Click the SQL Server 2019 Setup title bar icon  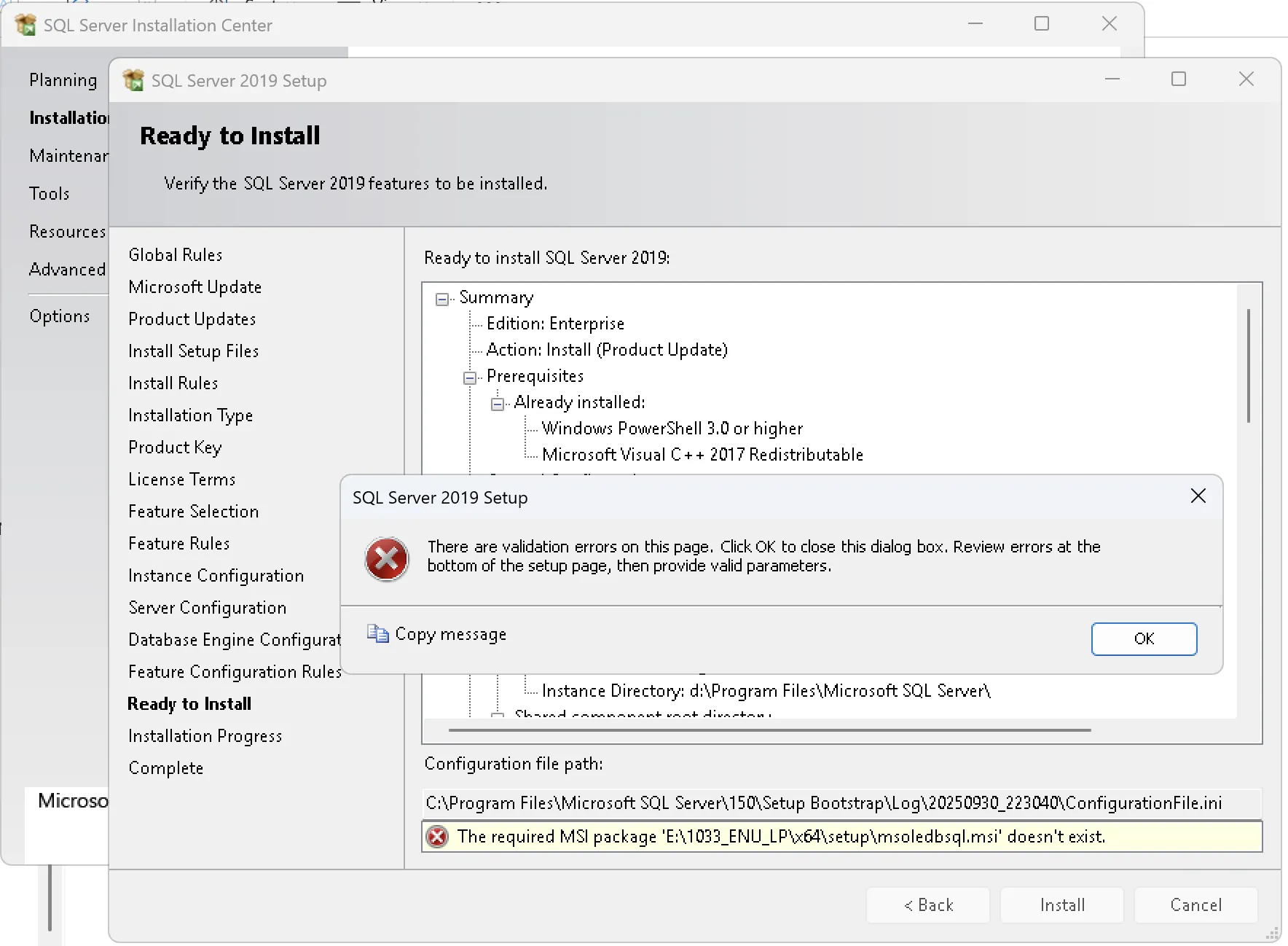(133, 80)
